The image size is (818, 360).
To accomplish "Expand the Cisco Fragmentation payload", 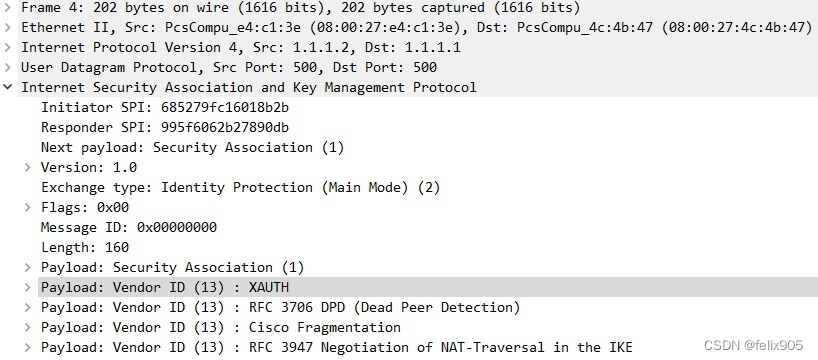I will click(28, 327).
